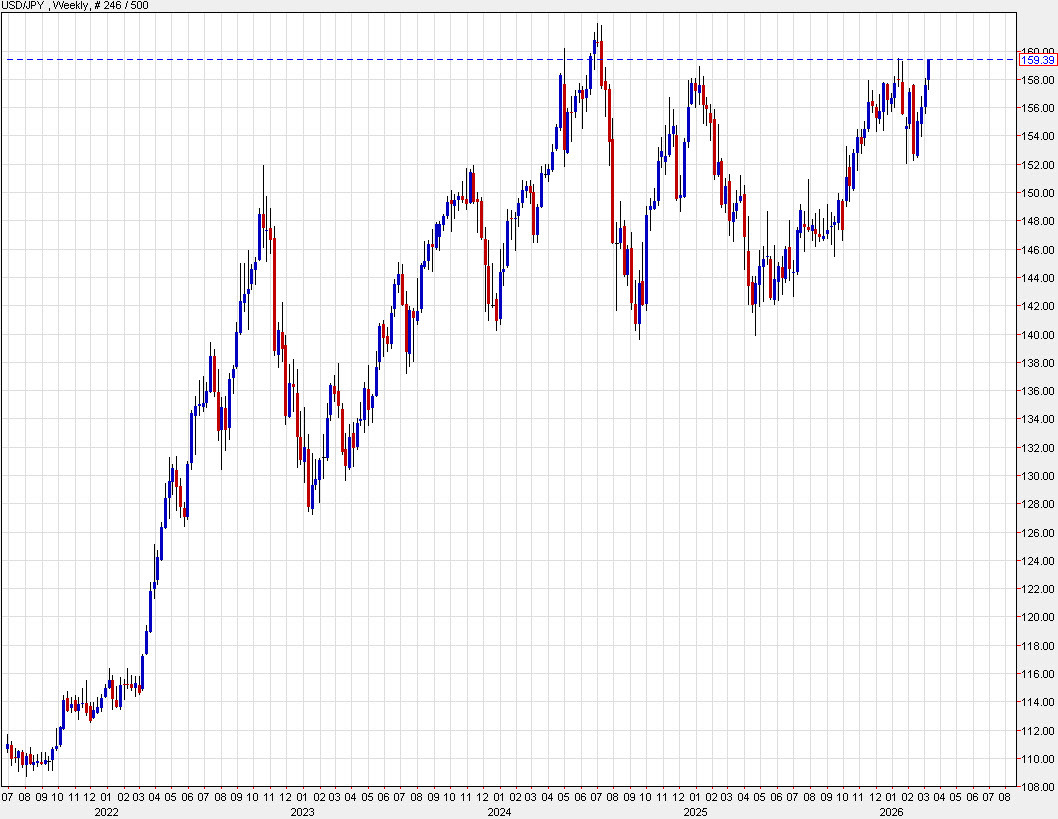Click the price axis area on the right edge
The image size is (1058, 819).
[1036, 400]
